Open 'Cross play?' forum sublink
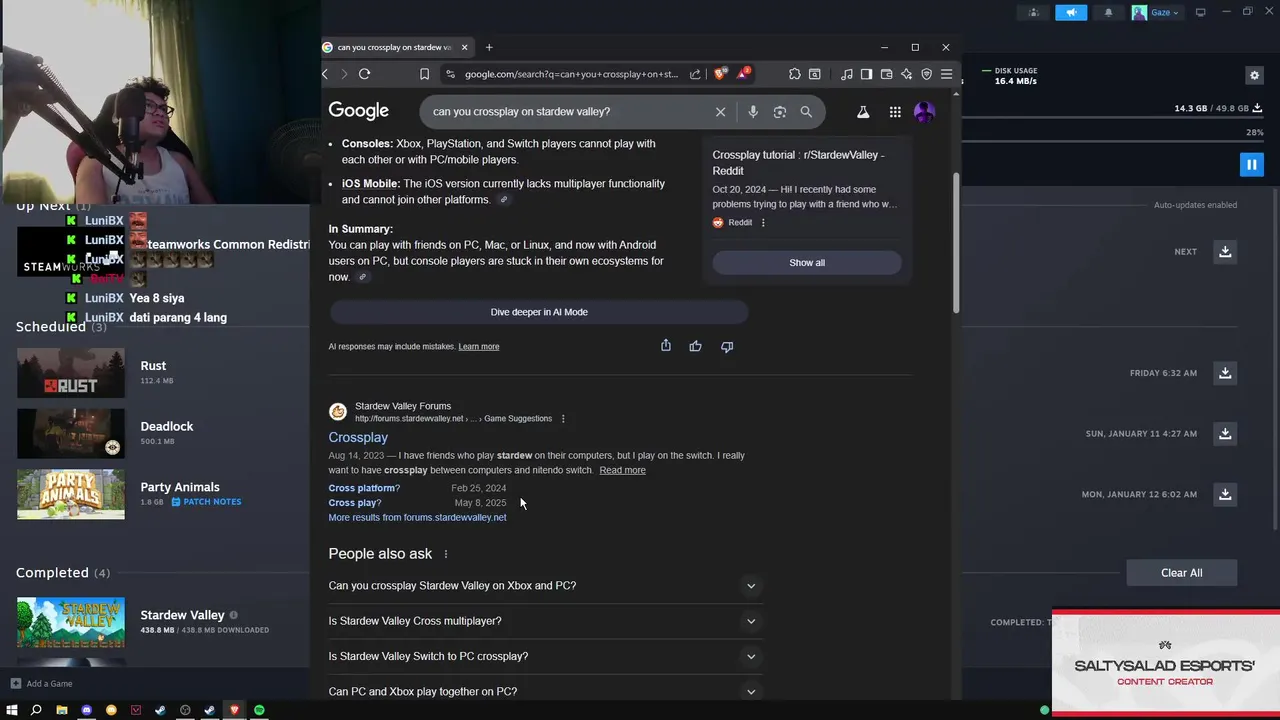 coord(354,503)
